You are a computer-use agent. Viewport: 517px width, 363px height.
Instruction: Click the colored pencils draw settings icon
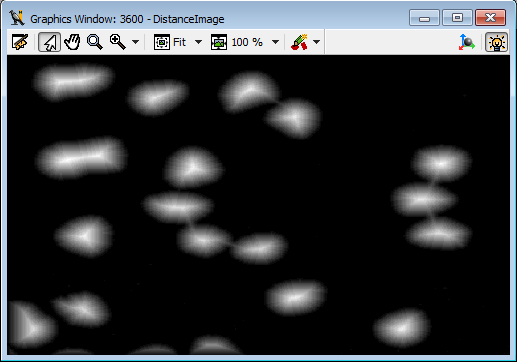point(299,42)
